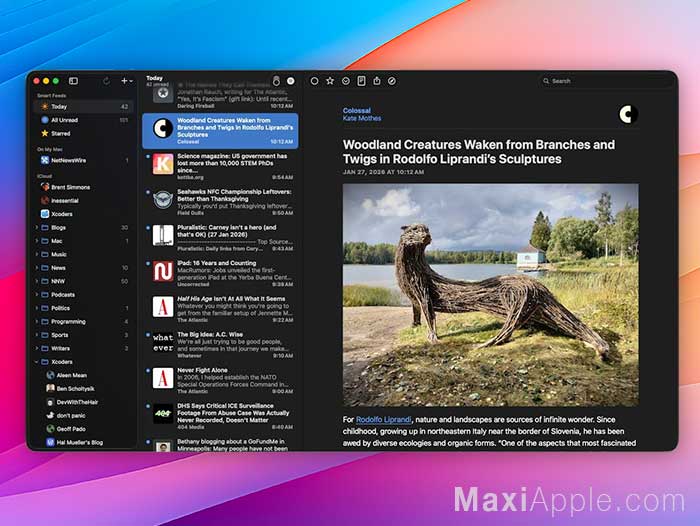
Task: Select the Woodland Creatures article row
Action: click(x=221, y=131)
